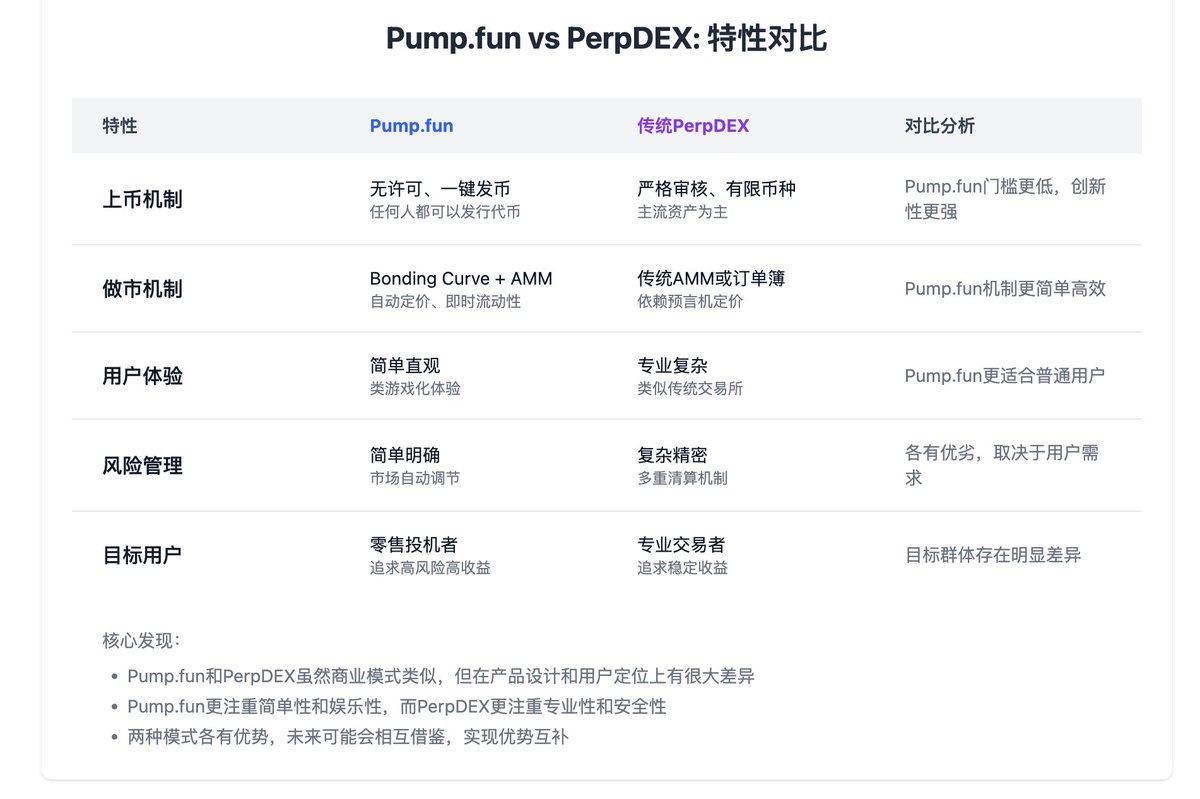Click the subtext '类似传统交易所'
Screen dimensions: 1200x799
click(x=690, y=388)
